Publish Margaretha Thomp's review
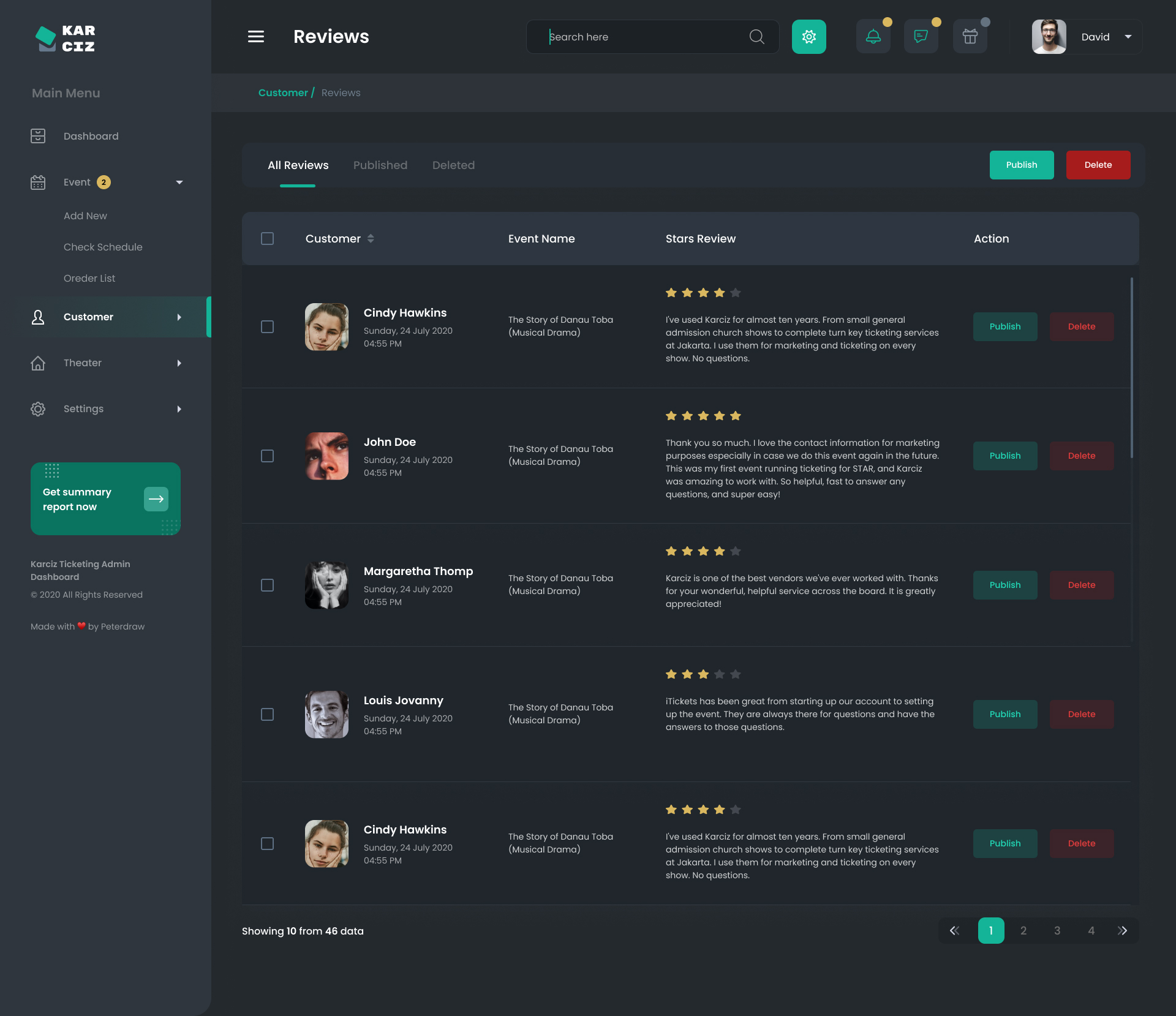Image resolution: width=1176 pixels, height=1016 pixels. 1005,585
